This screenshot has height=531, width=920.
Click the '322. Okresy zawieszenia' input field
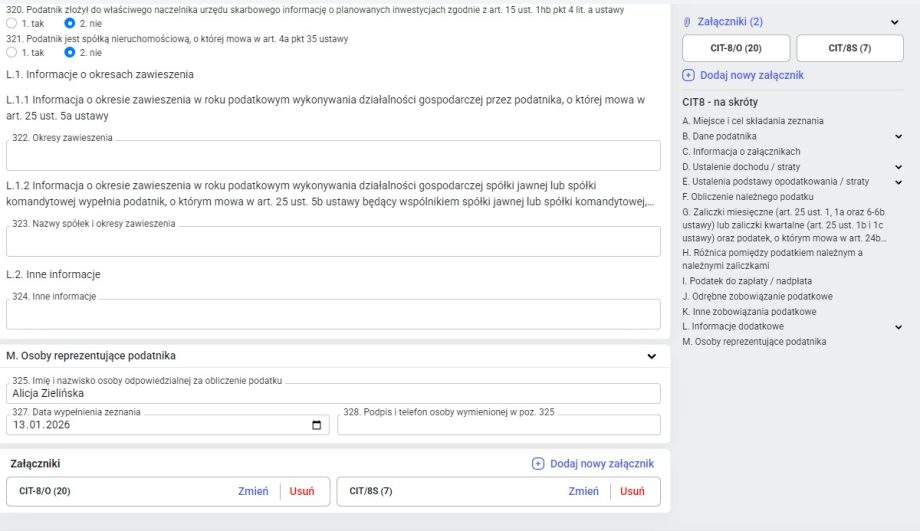(x=333, y=155)
